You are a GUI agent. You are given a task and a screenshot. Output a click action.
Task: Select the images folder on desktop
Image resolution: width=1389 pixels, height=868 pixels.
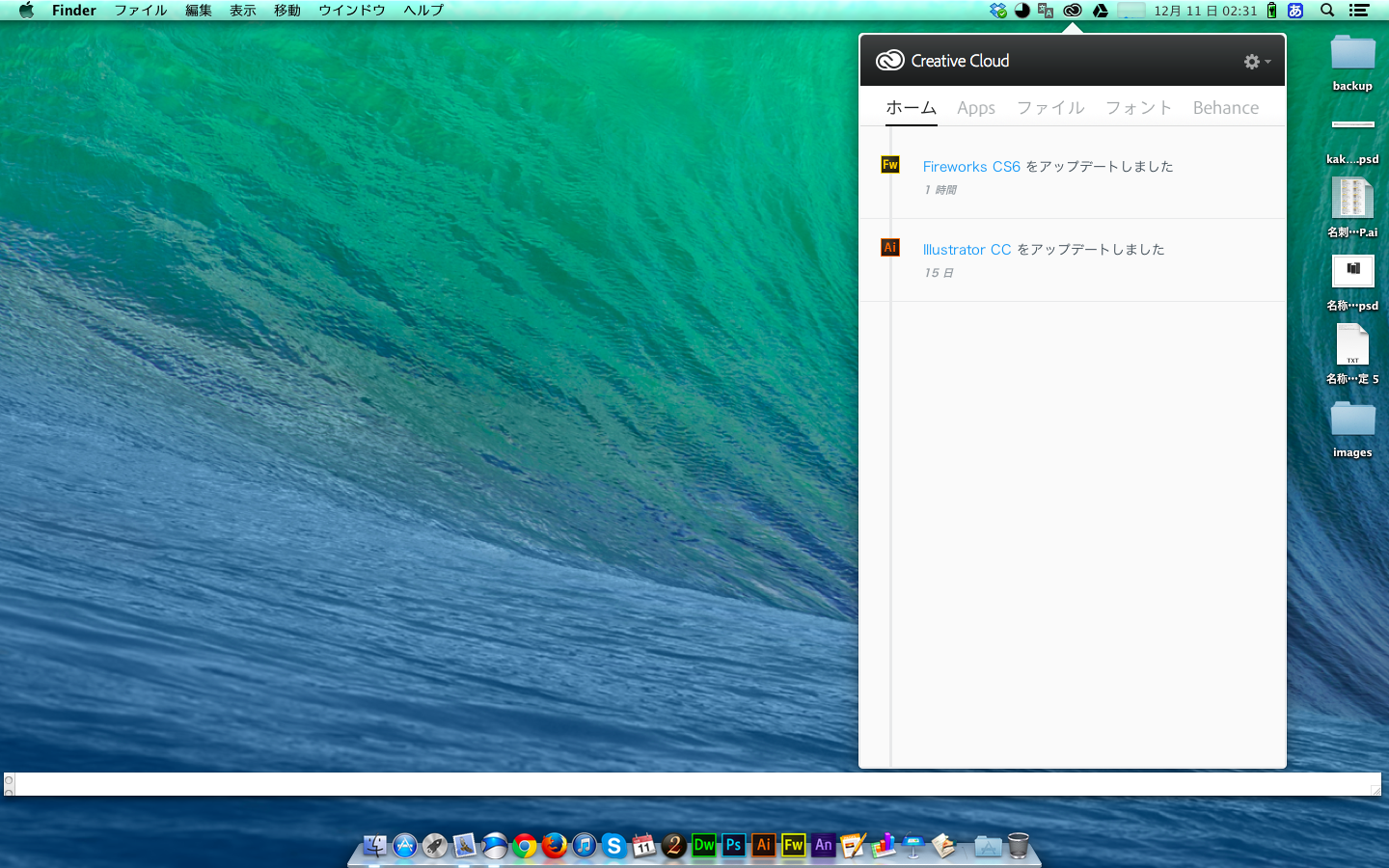1352,420
